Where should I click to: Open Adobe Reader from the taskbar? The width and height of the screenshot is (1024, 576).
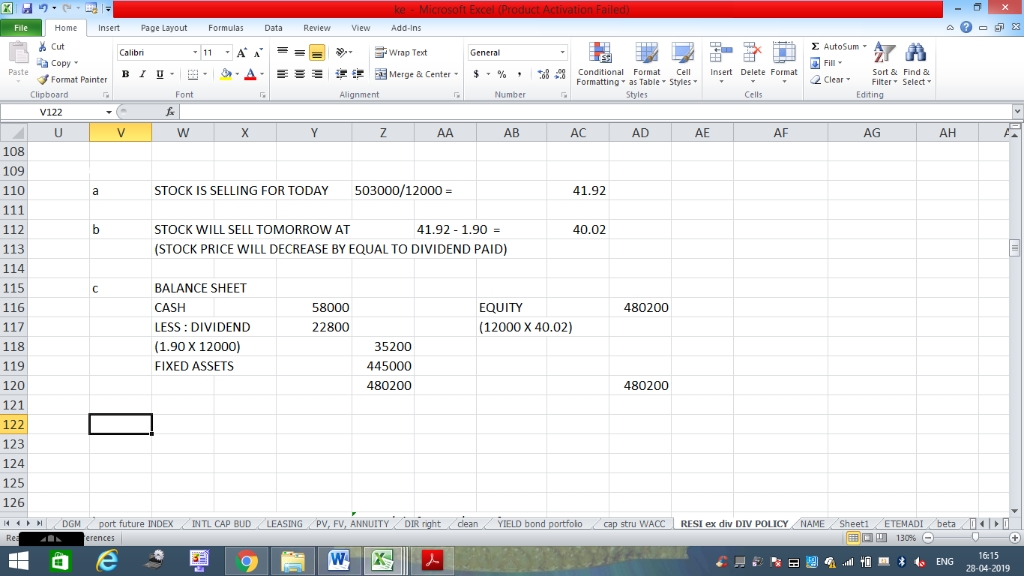click(x=431, y=561)
